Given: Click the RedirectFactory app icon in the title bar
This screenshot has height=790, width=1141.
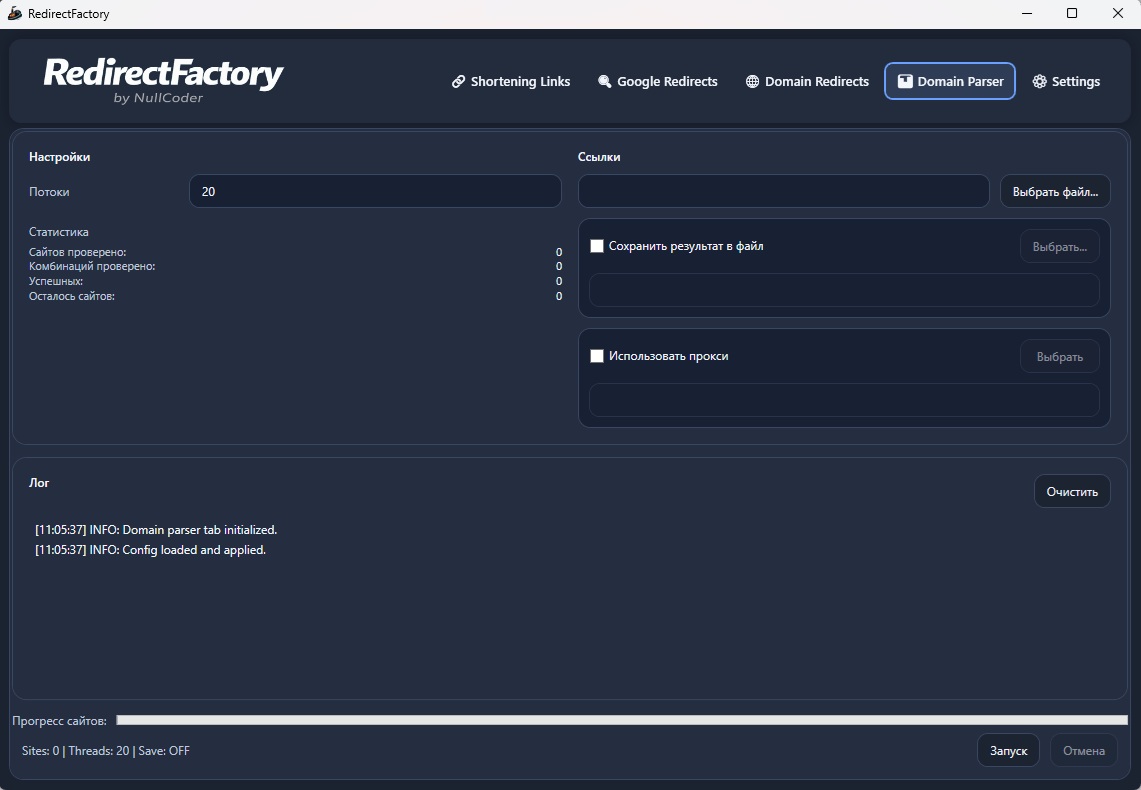Looking at the screenshot, I should (15, 13).
